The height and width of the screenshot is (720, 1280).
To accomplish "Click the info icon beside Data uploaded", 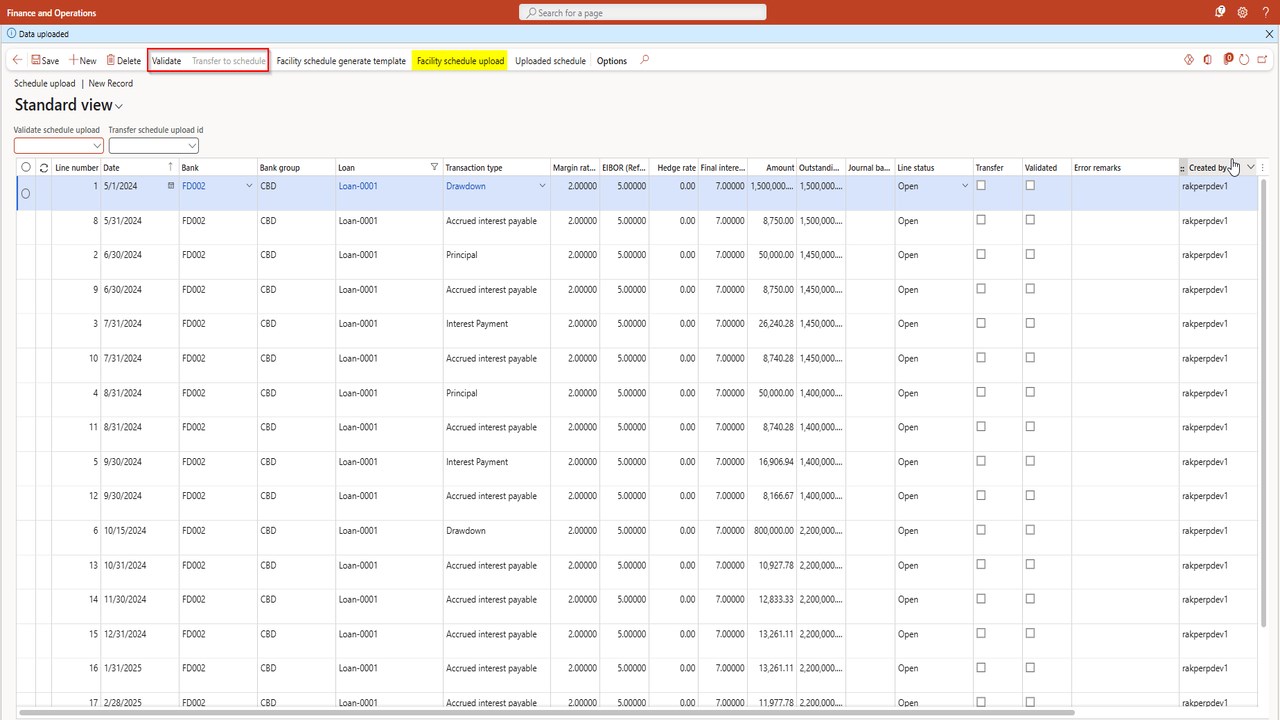I will [x=11, y=34].
